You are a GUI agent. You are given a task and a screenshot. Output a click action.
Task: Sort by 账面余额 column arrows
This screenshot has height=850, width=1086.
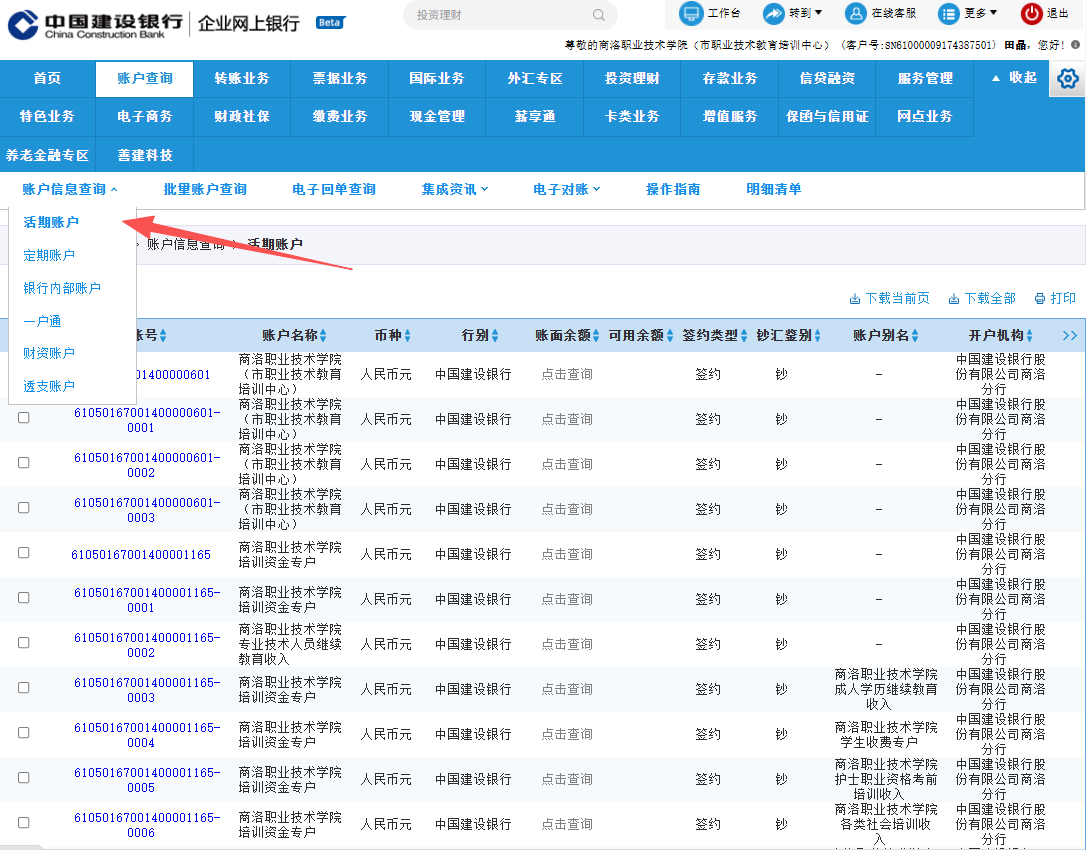tap(596, 335)
